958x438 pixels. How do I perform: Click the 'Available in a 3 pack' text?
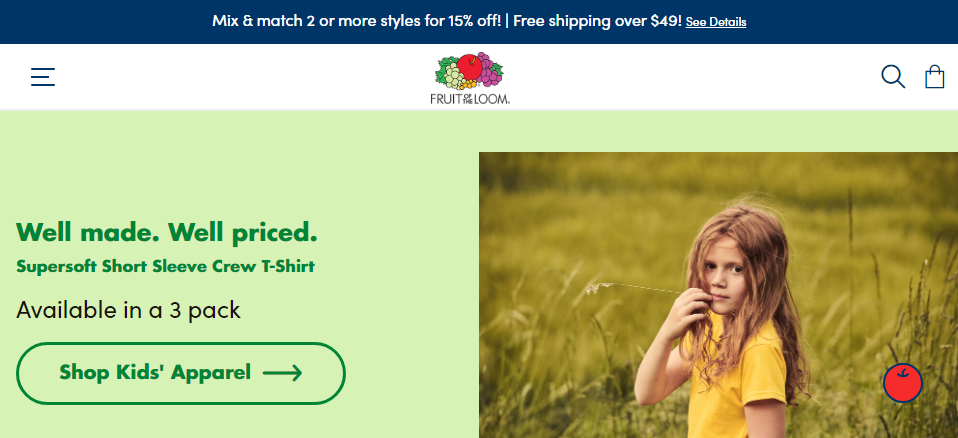(x=128, y=310)
